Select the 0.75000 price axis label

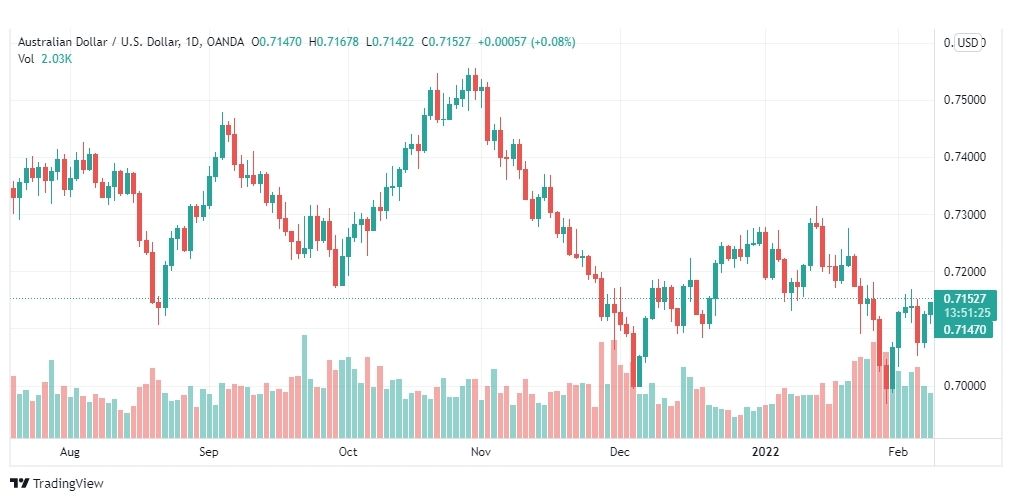point(964,100)
